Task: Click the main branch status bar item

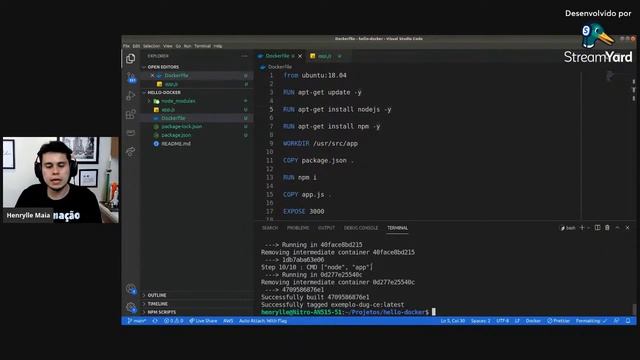Action: (x=137, y=321)
